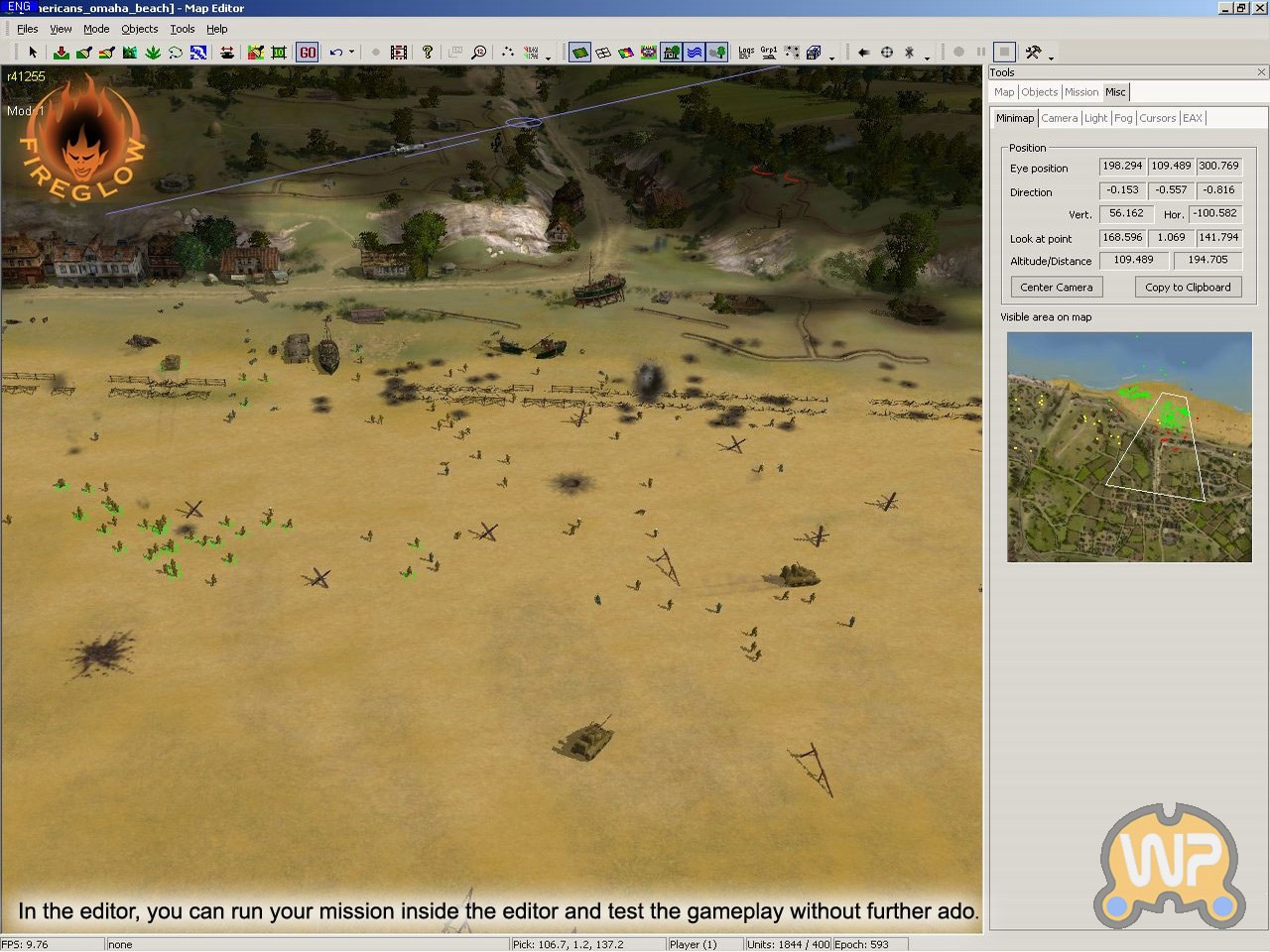Screen dimensions: 1270x952
Task: Open the Light sub-tab
Action: (x=1095, y=118)
